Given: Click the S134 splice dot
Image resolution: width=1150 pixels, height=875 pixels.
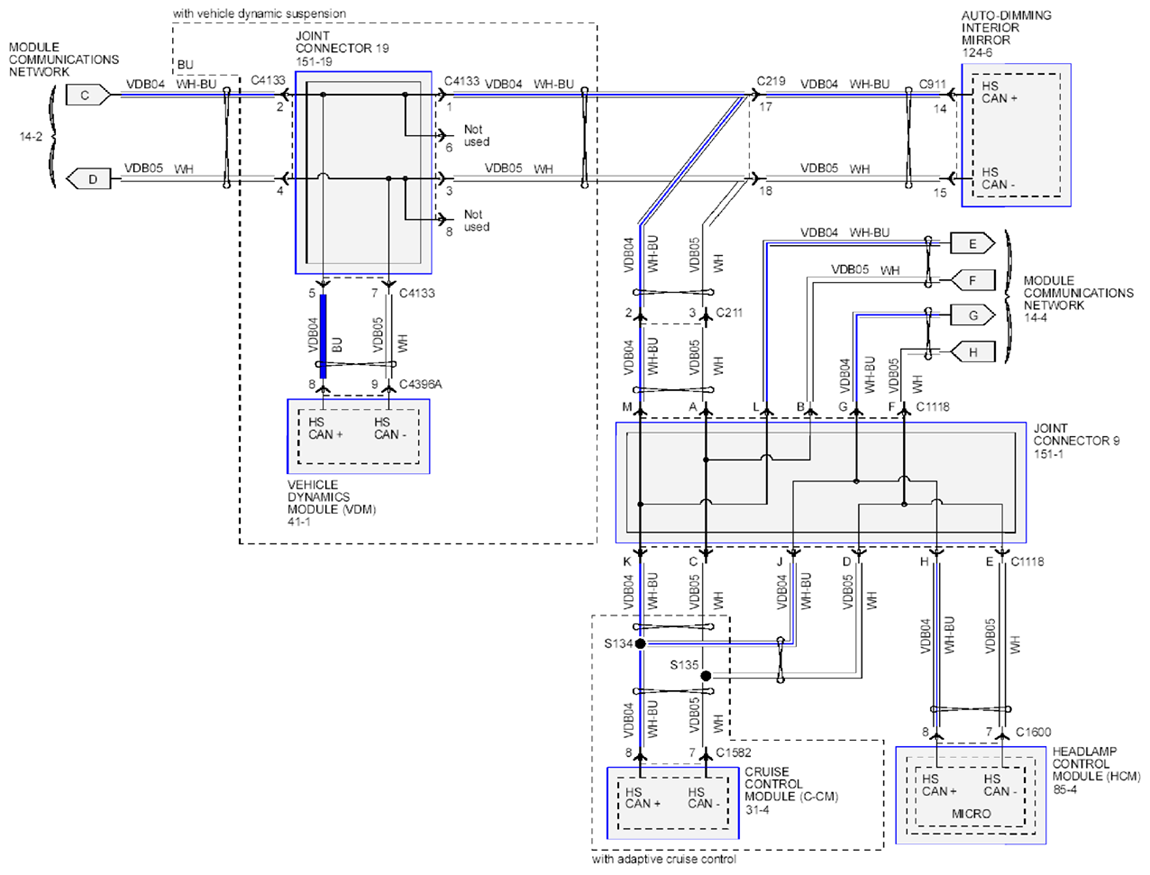Looking at the screenshot, I should [640, 643].
